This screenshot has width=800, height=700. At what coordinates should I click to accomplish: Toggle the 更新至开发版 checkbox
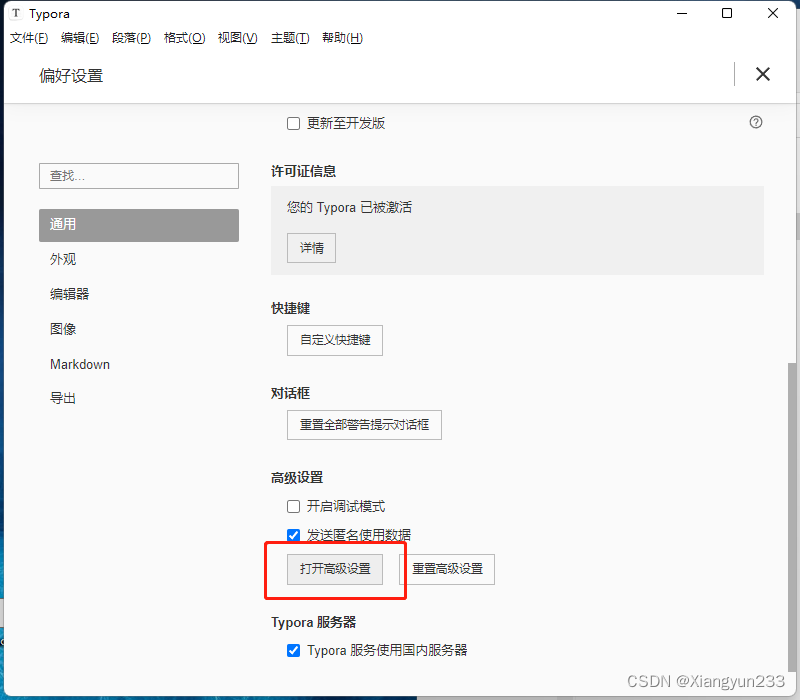(x=293, y=123)
